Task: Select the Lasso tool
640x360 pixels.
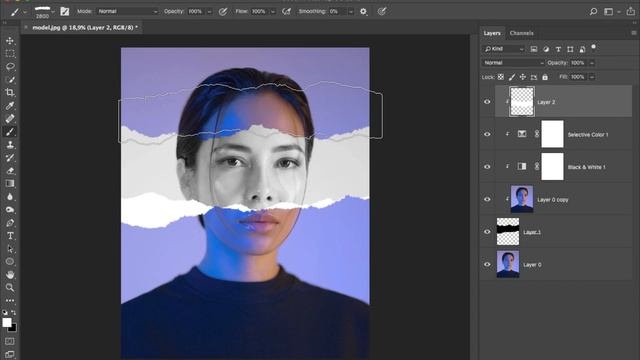Action: coord(10,67)
